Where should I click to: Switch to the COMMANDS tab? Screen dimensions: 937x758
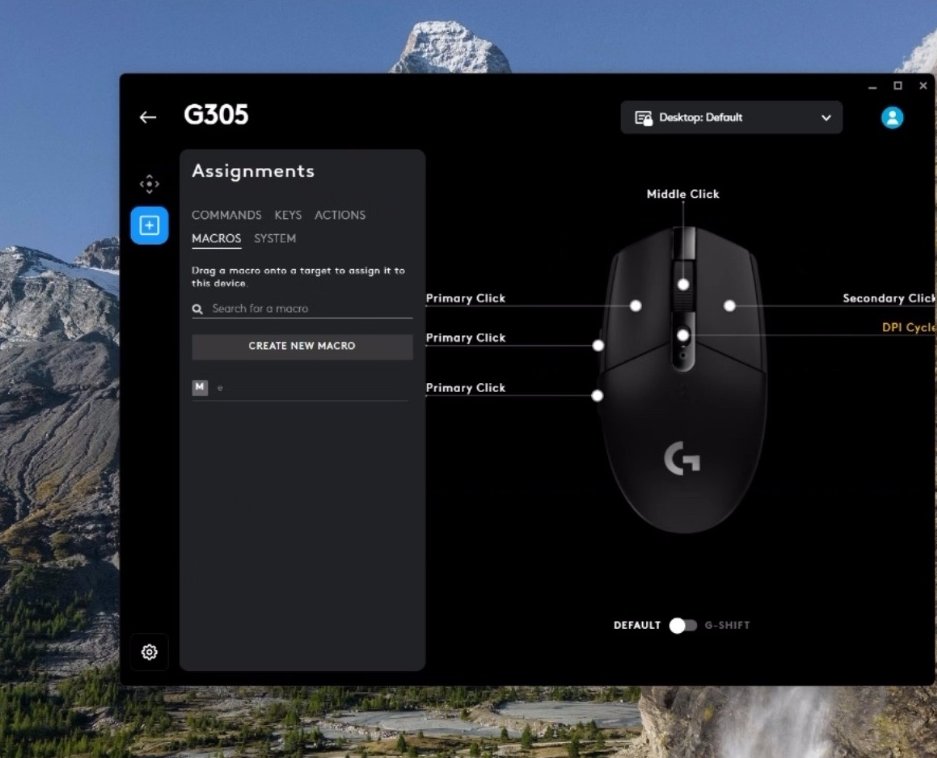click(x=226, y=215)
